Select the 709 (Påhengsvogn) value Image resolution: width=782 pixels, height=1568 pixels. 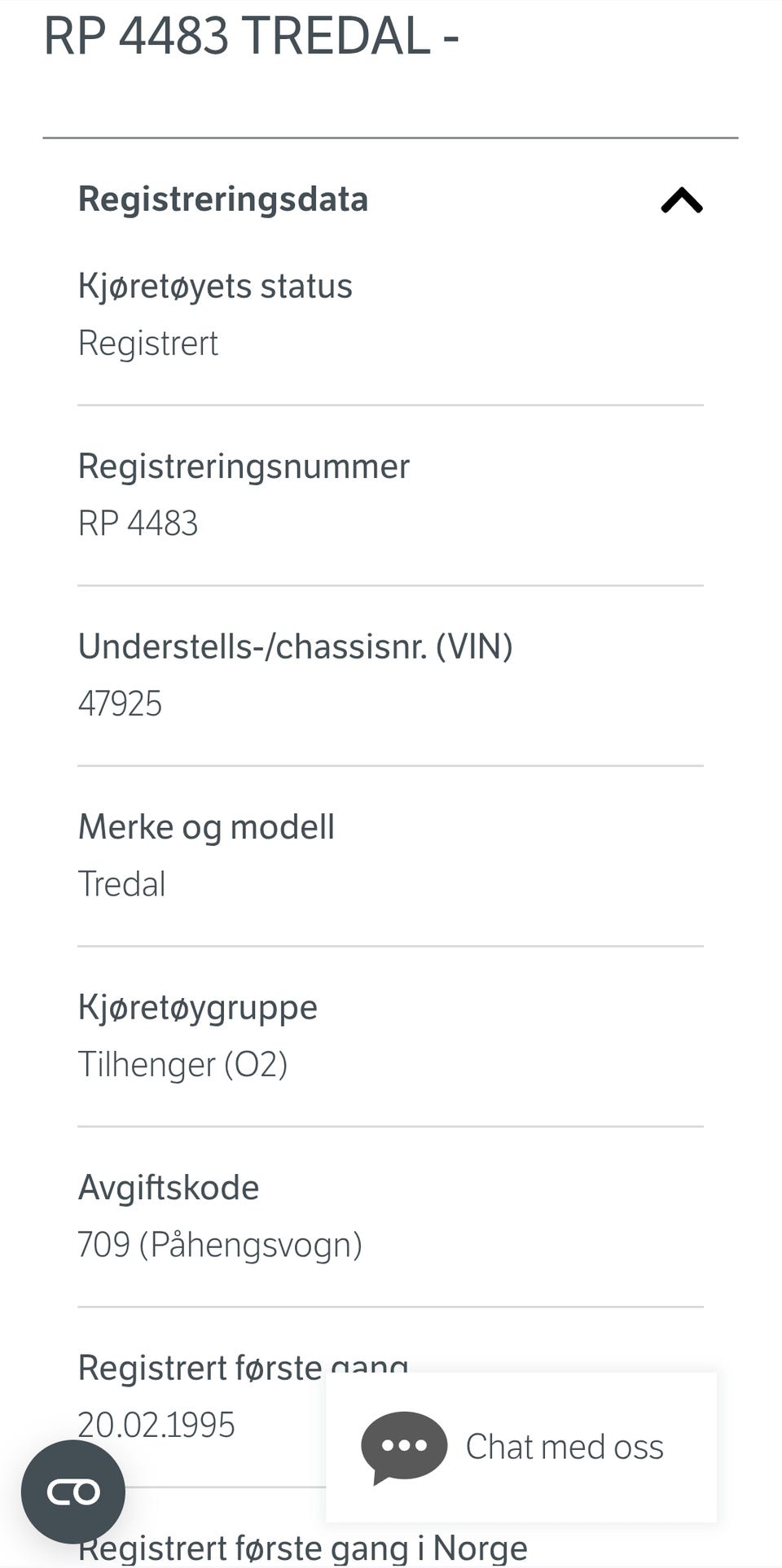click(x=220, y=1245)
